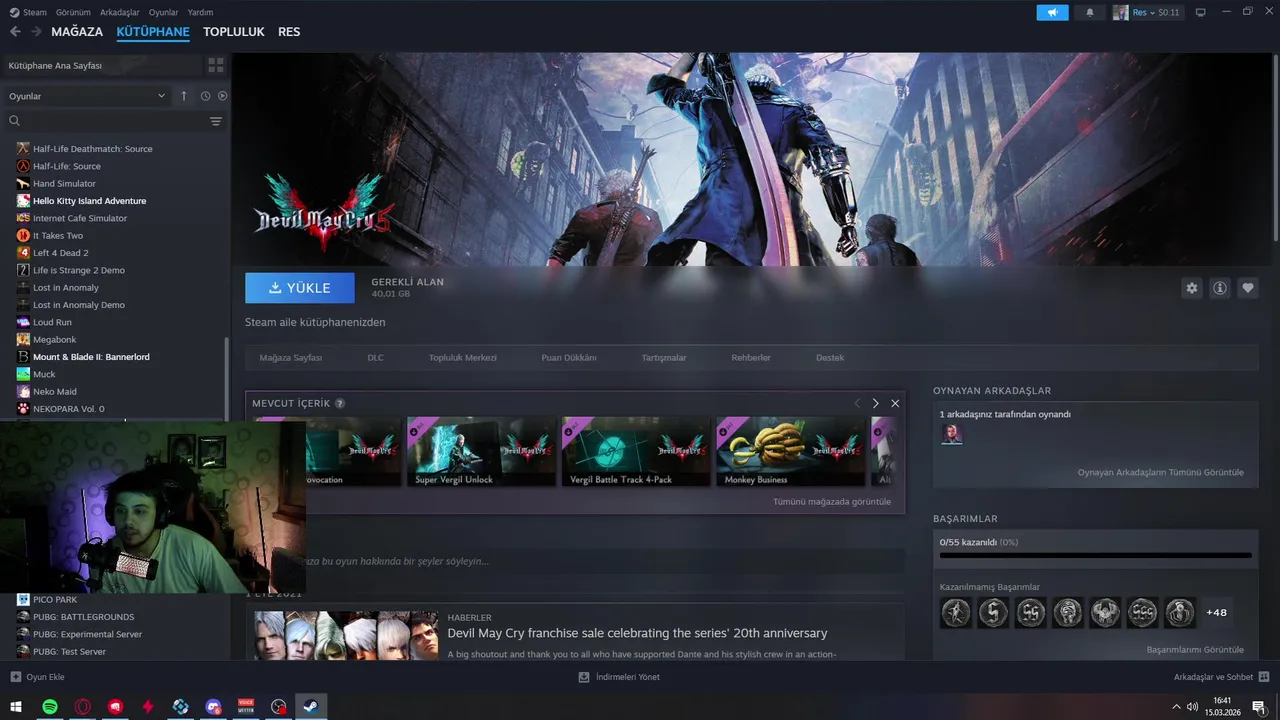Image resolution: width=1280 pixels, height=720 pixels.
Task: Open the Mevcut İçerik help question mark
Action: (340, 403)
